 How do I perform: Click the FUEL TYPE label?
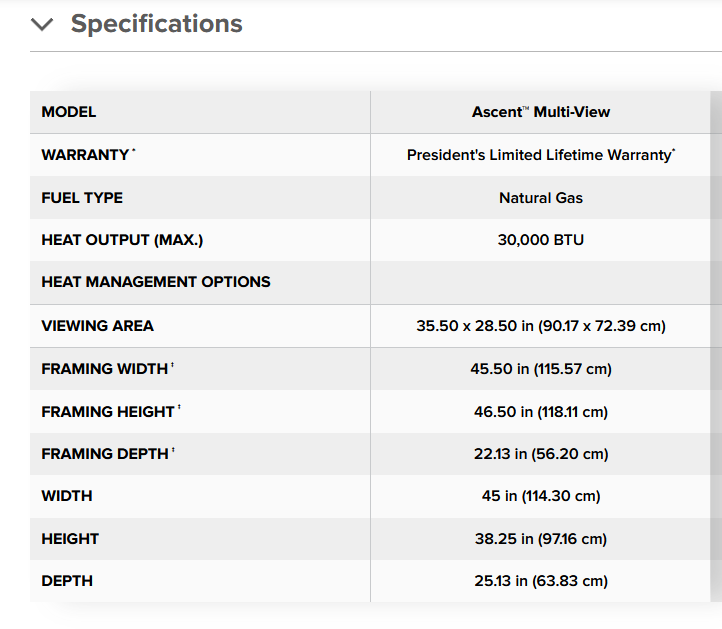click(x=82, y=198)
